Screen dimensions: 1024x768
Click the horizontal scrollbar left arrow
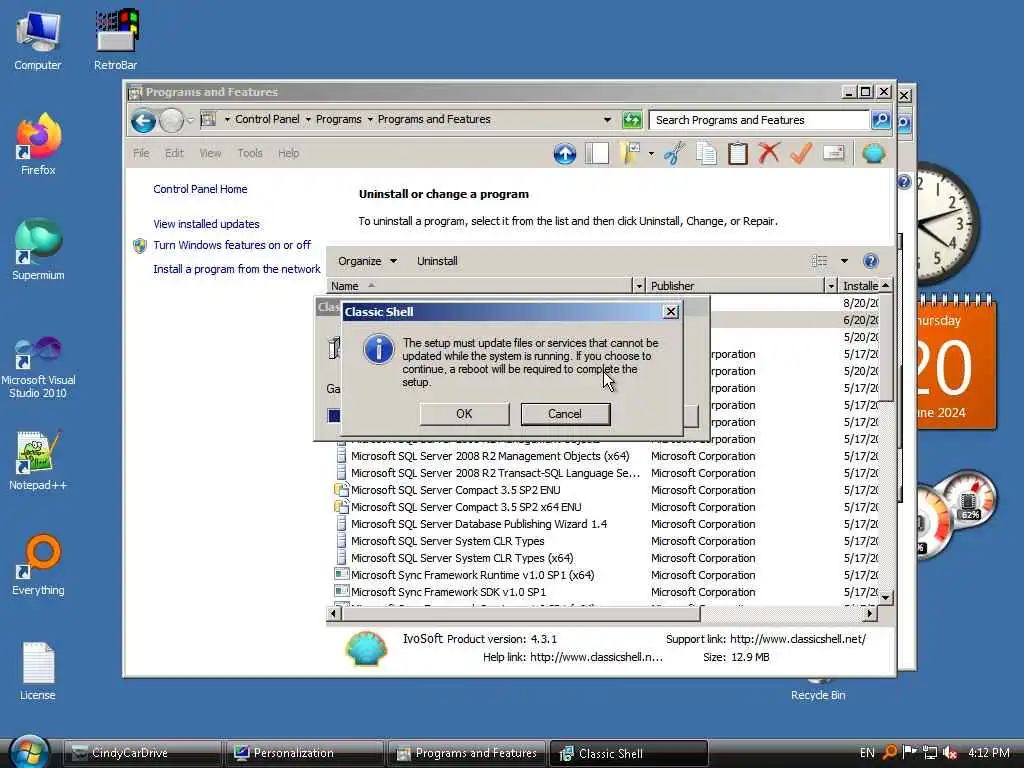pyautogui.click(x=334, y=614)
